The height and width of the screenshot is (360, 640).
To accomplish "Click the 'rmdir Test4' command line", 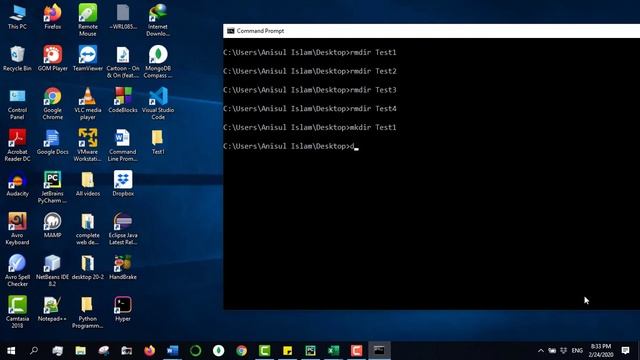I will pyautogui.click(x=310, y=109).
